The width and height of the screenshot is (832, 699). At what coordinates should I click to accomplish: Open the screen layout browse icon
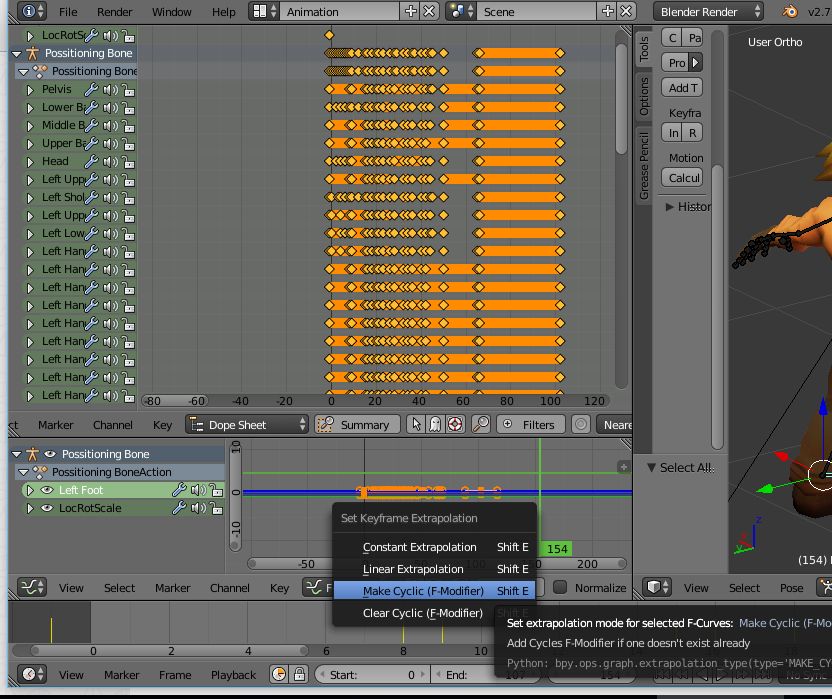[x=264, y=11]
